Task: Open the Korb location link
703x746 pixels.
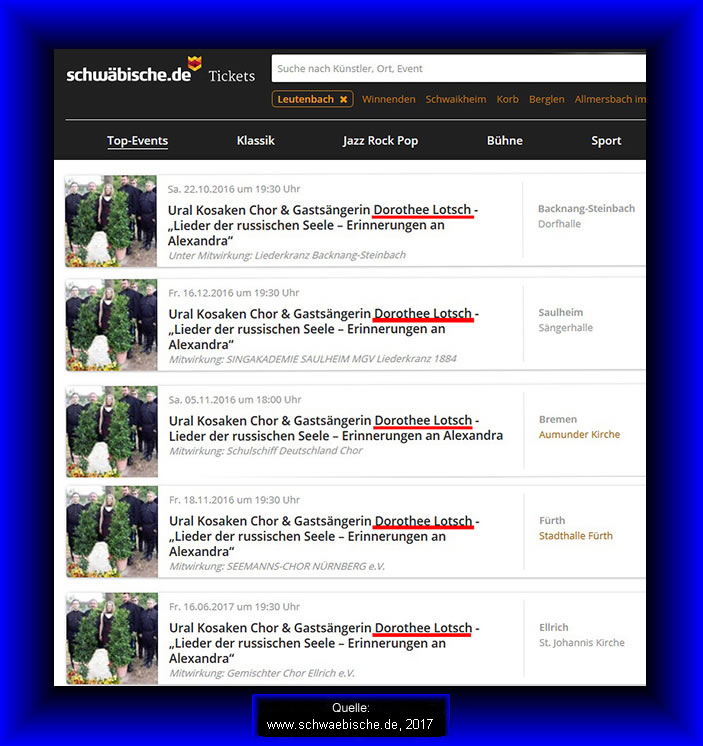Action: 508,99
